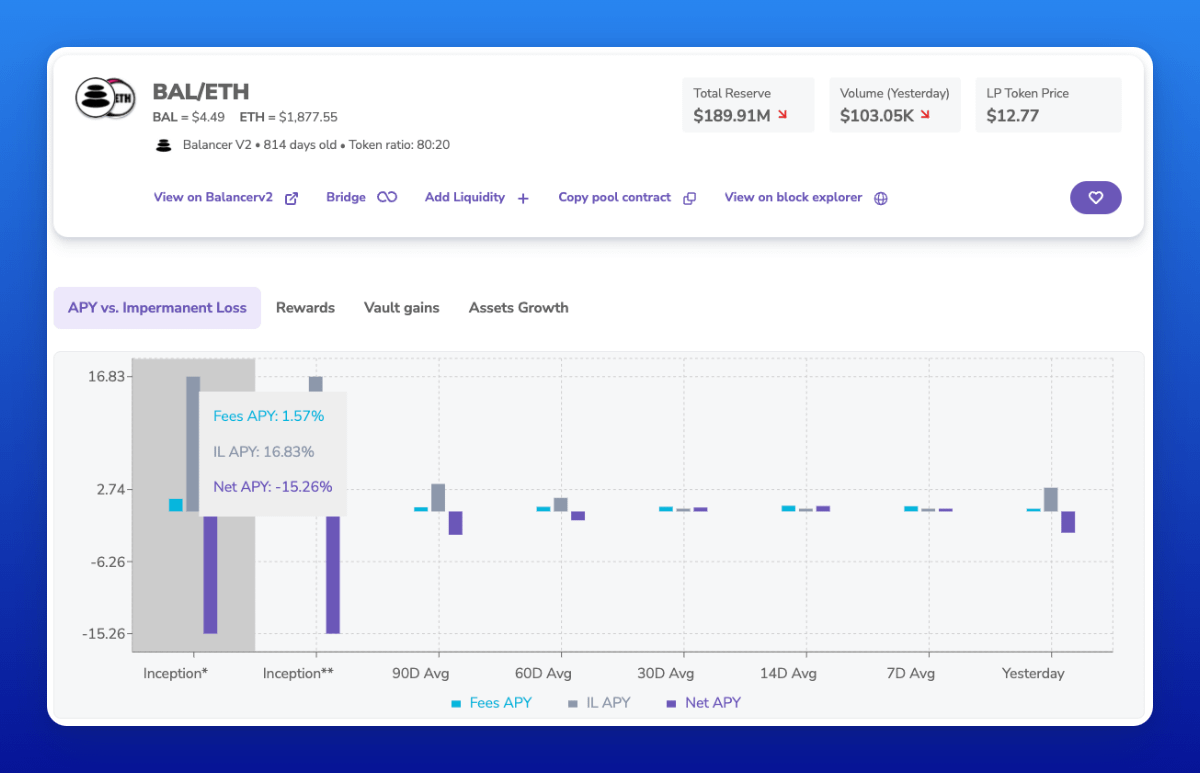Screen dimensions: 1200x773
Task: Click the small Balancer V2 protocol logo
Action: 164,145
